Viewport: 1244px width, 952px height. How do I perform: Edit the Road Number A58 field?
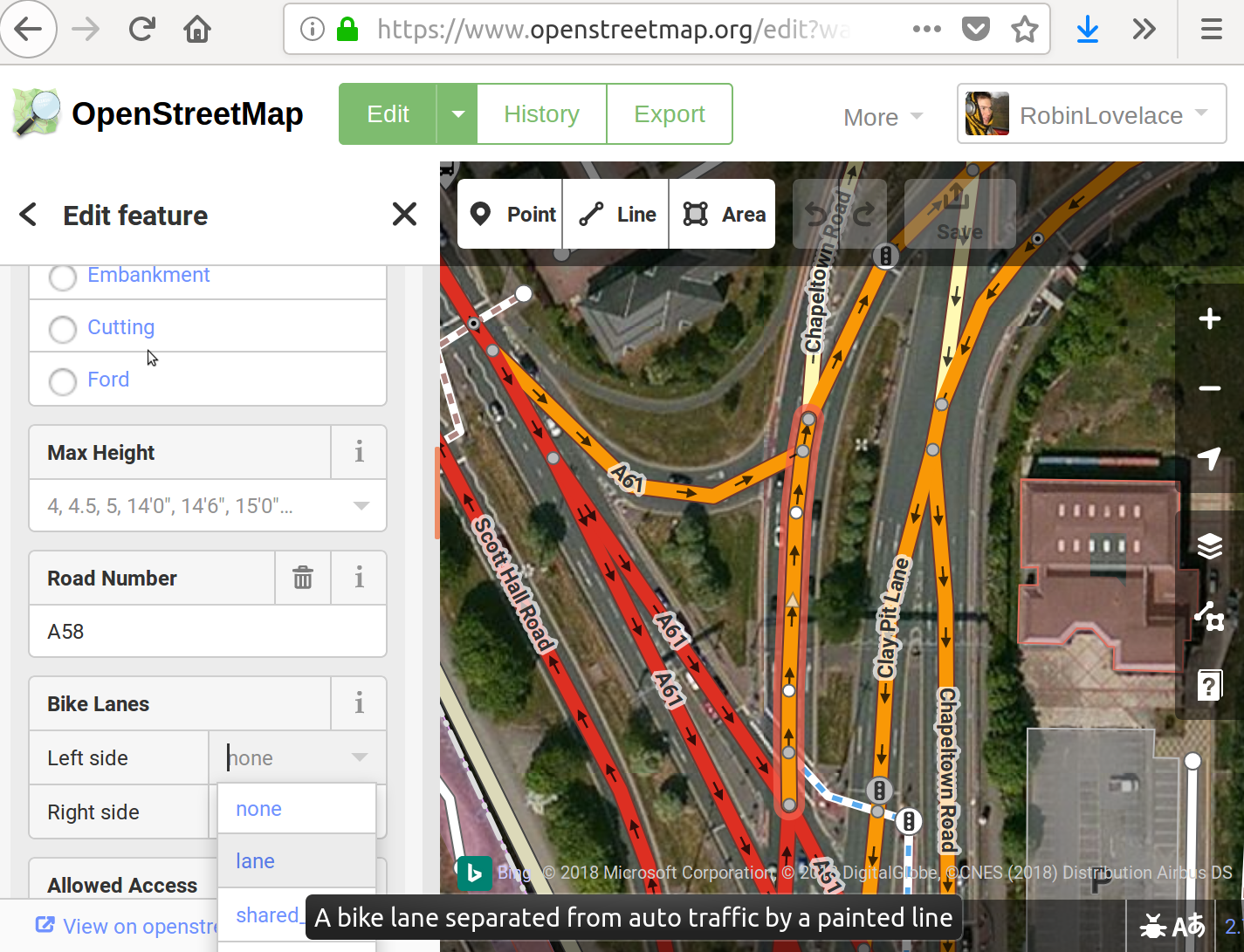208,631
